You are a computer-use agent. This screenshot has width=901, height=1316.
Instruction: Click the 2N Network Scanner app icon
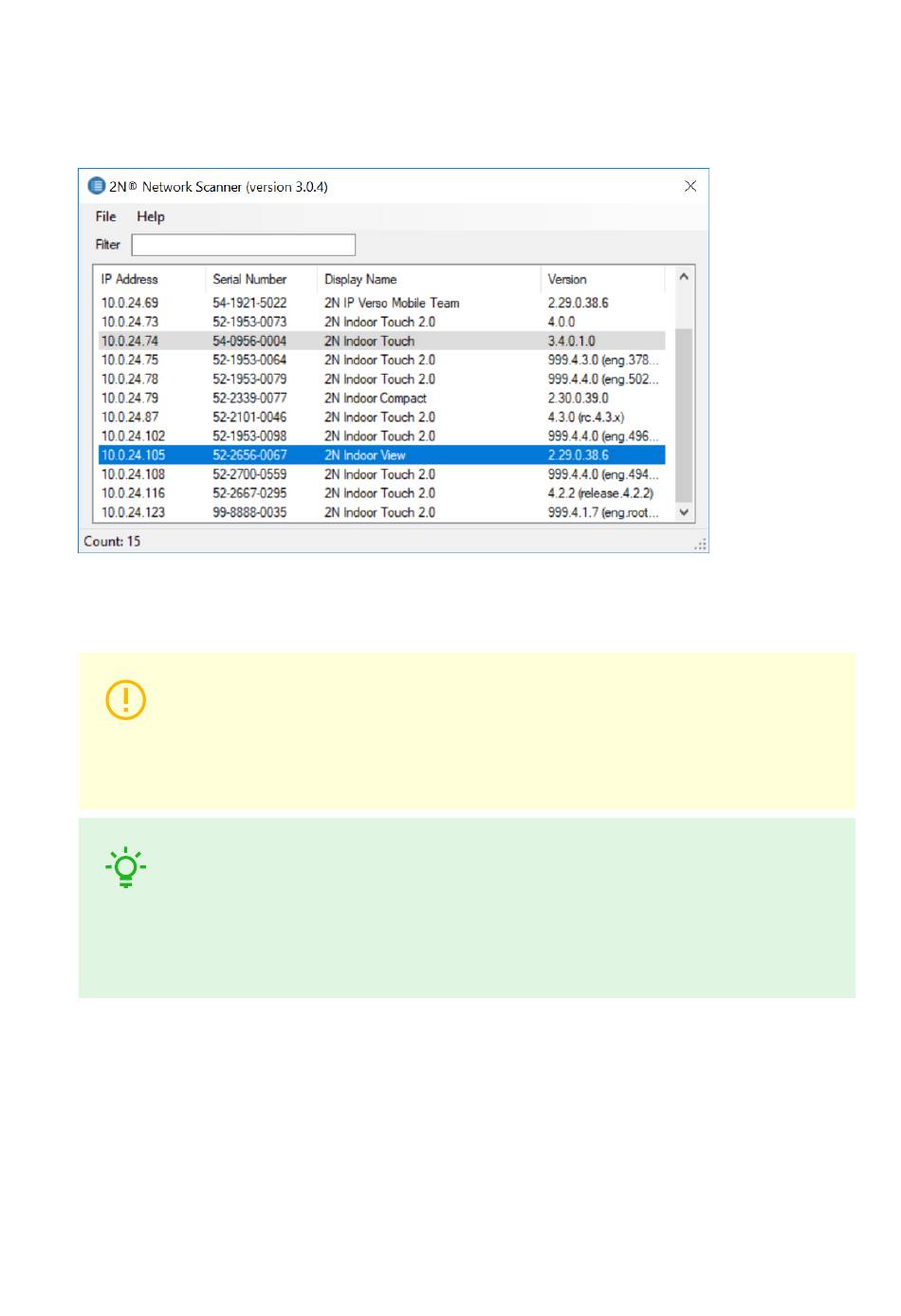[x=97, y=186]
